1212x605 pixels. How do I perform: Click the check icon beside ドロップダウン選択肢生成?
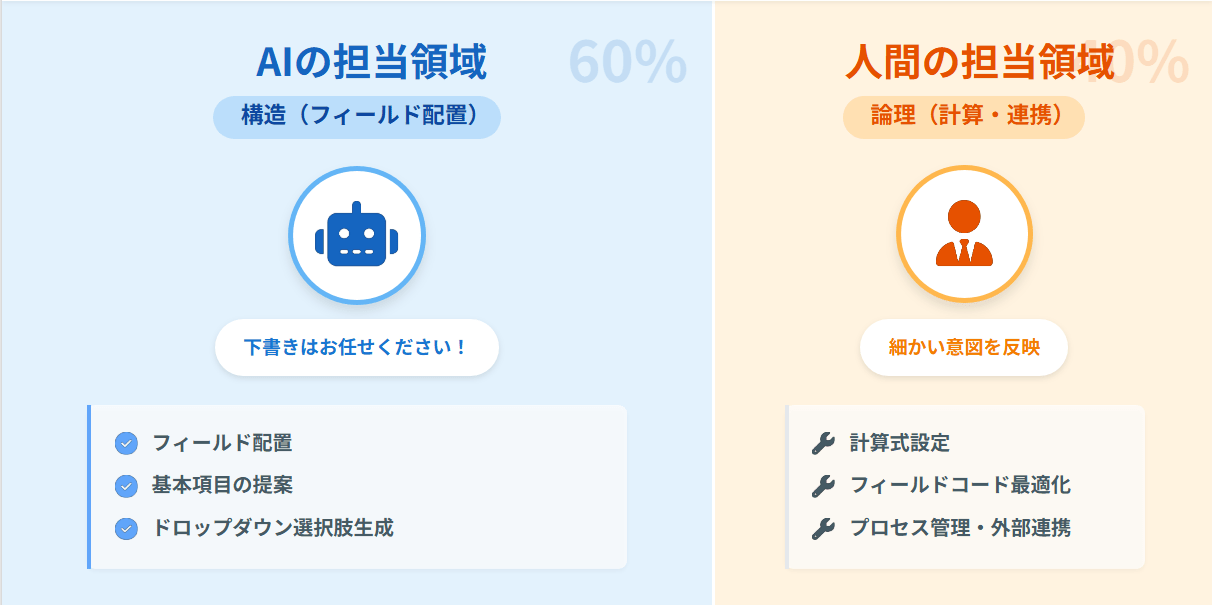pos(126,528)
